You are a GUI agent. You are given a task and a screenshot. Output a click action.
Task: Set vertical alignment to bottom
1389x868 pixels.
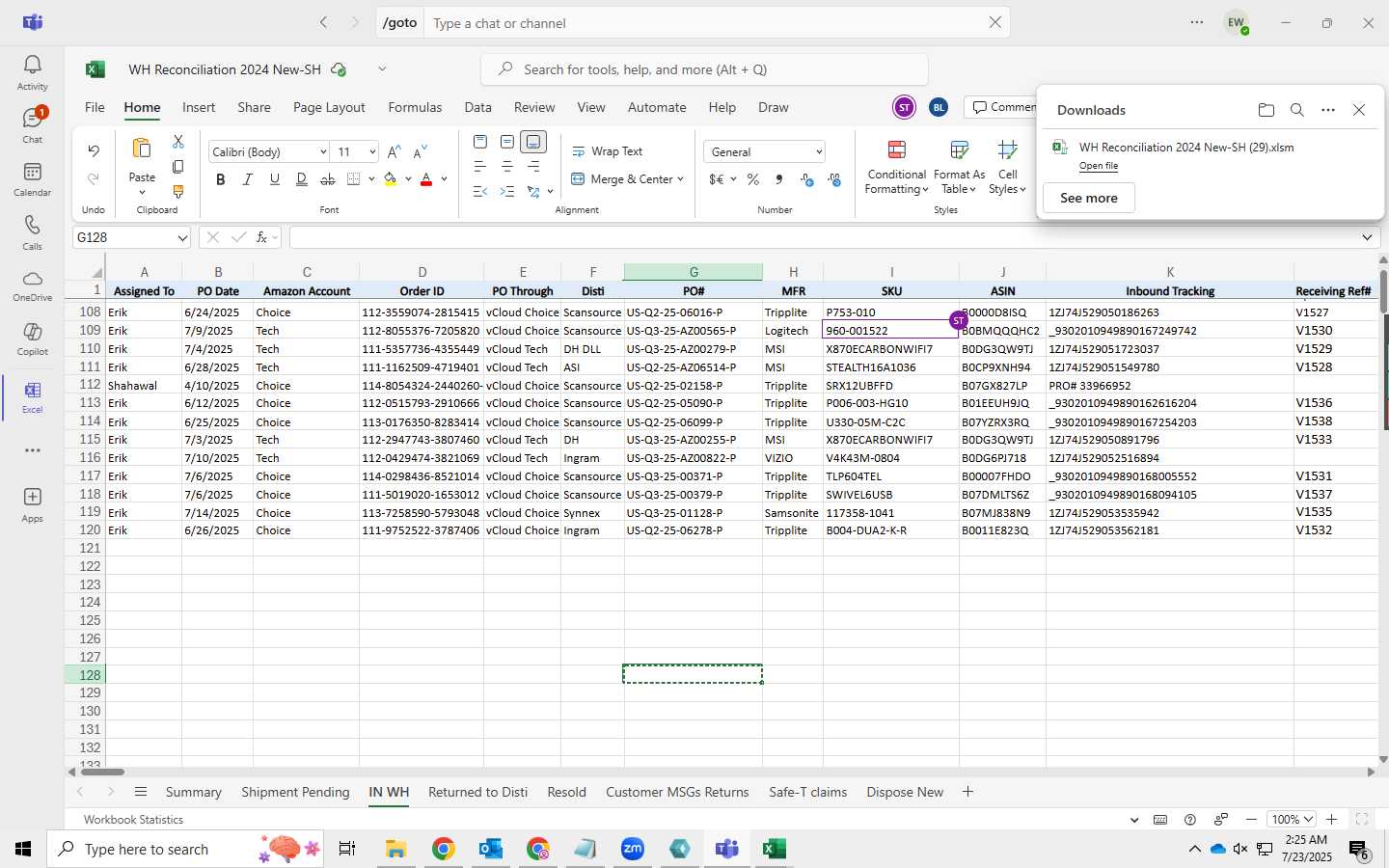click(533, 142)
